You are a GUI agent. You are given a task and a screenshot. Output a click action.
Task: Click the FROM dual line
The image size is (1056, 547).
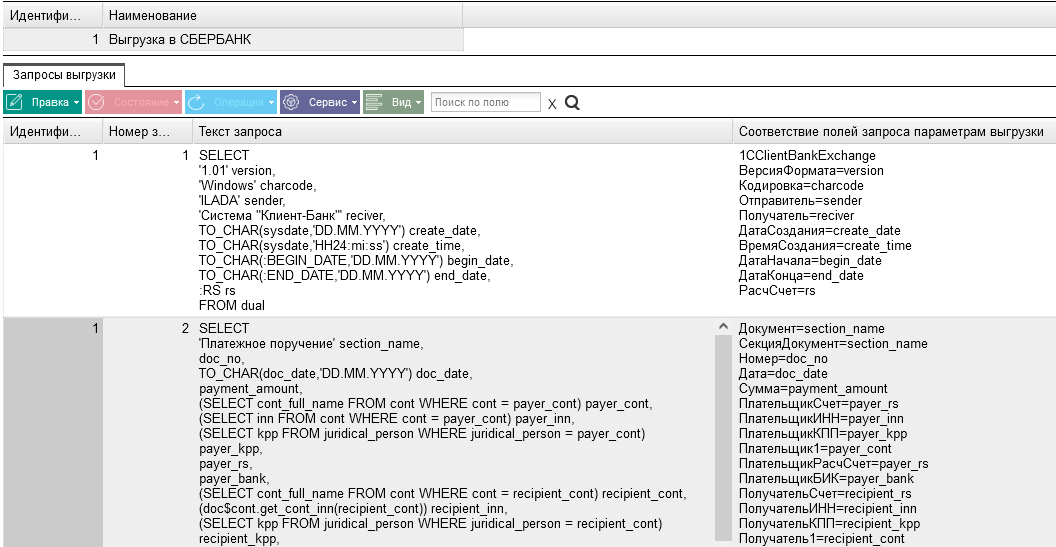(x=232, y=305)
